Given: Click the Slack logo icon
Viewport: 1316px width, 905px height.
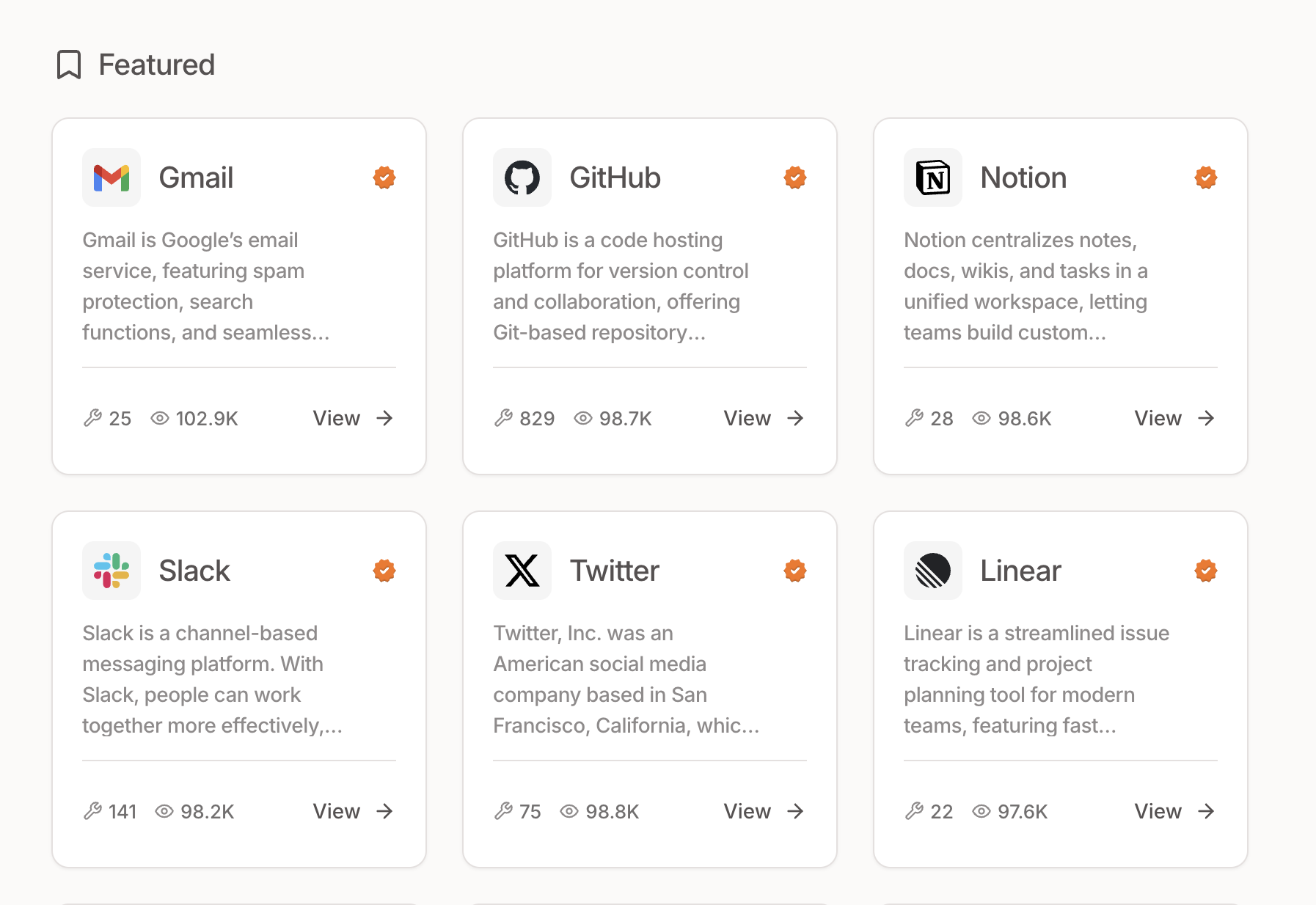Looking at the screenshot, I should [x=112, y=571].
